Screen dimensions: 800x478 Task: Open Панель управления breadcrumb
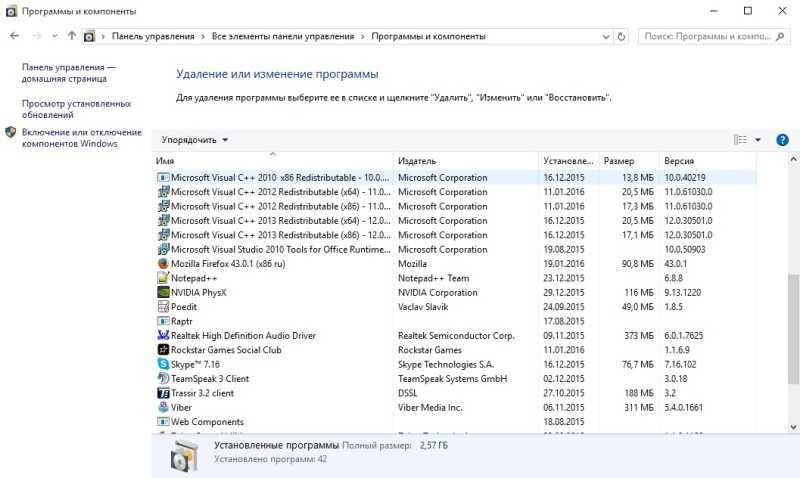(153, 36)
